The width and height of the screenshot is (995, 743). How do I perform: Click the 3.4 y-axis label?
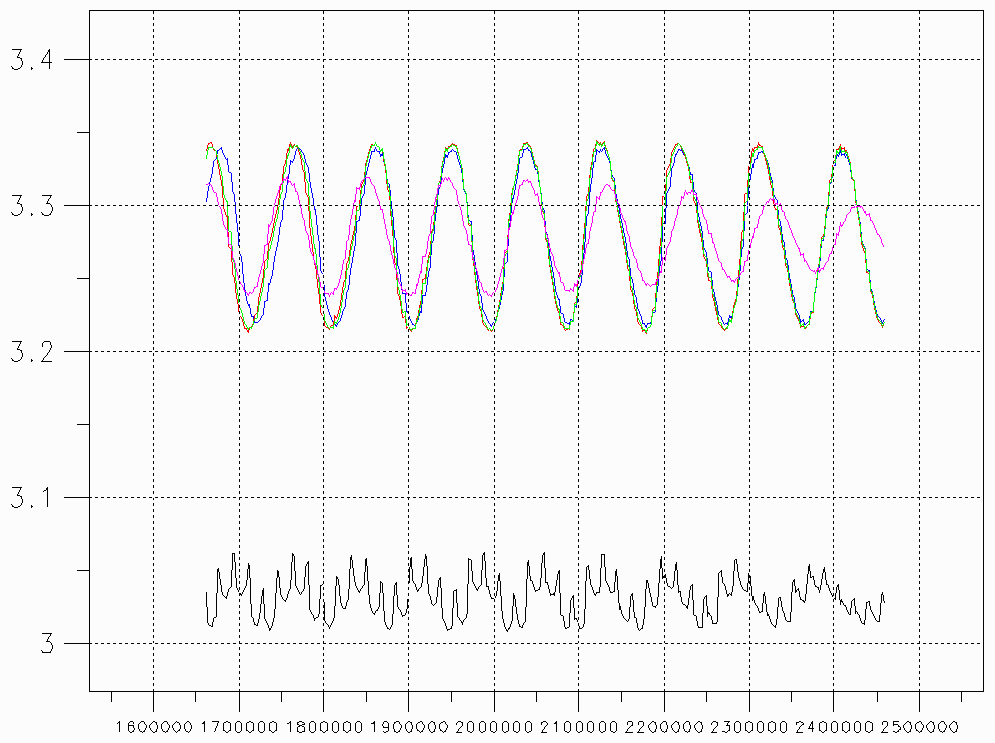click(32, 60)
